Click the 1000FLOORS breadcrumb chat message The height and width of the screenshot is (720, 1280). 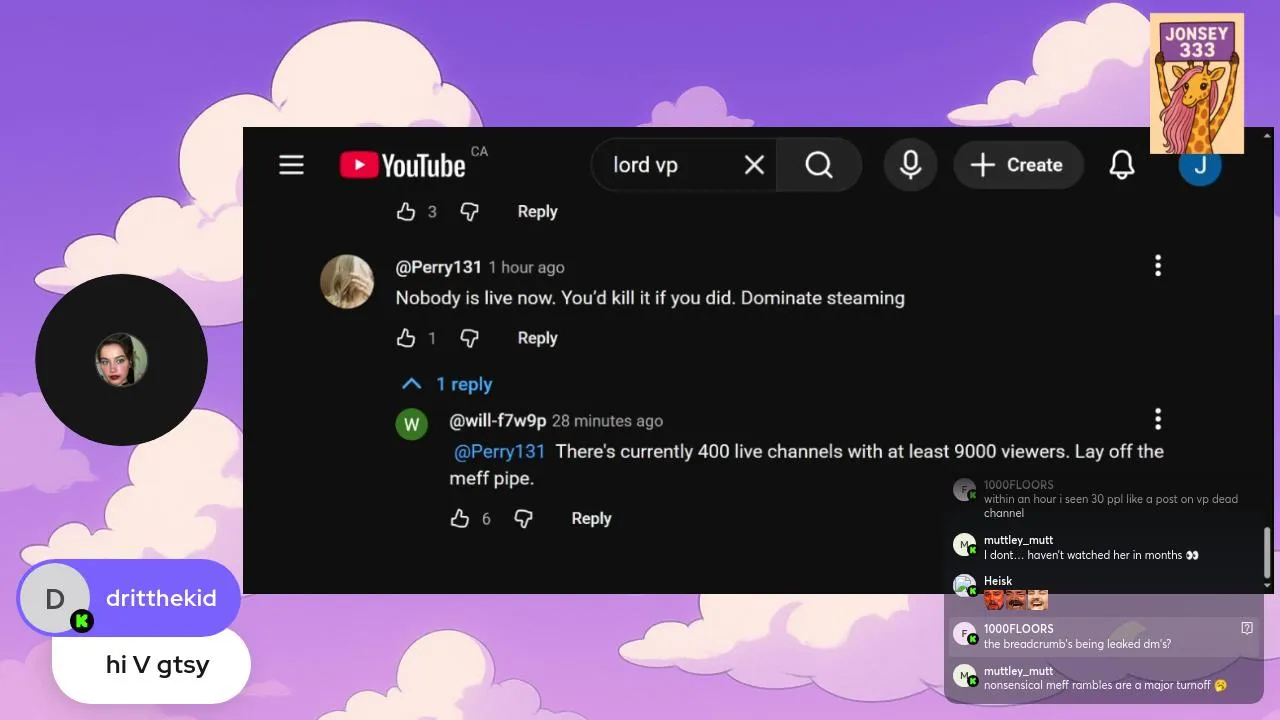1104,636
